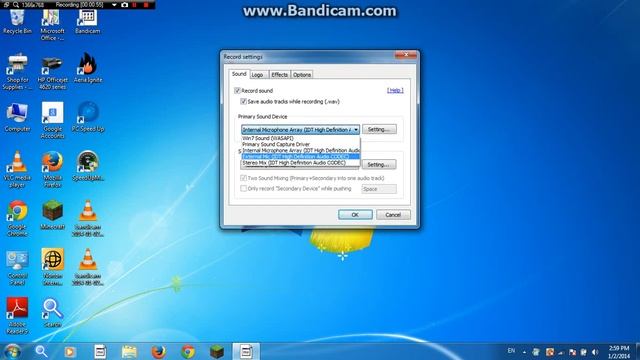
Task: Switch to Firefox on the taskbar
Action: (158, 351)
